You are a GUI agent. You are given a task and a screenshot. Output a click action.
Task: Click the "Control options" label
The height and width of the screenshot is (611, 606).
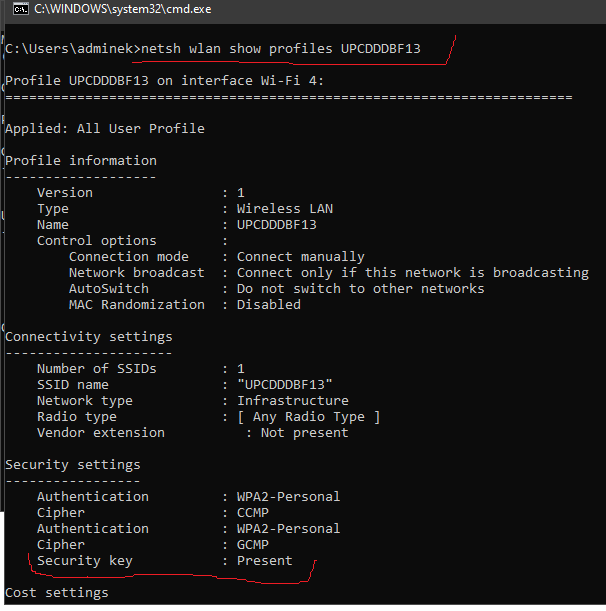pos(96,241)
